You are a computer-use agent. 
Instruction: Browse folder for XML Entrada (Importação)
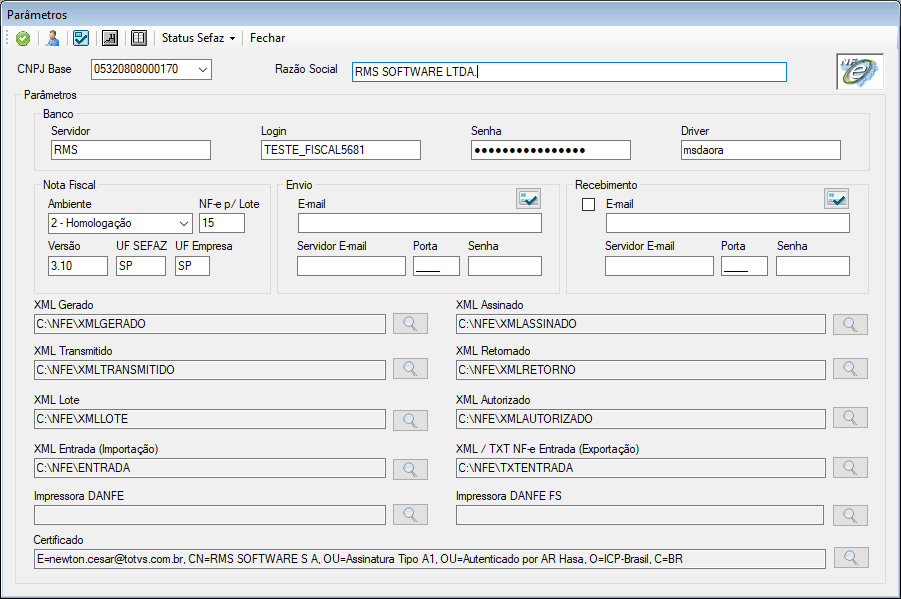tap(410, 470)
